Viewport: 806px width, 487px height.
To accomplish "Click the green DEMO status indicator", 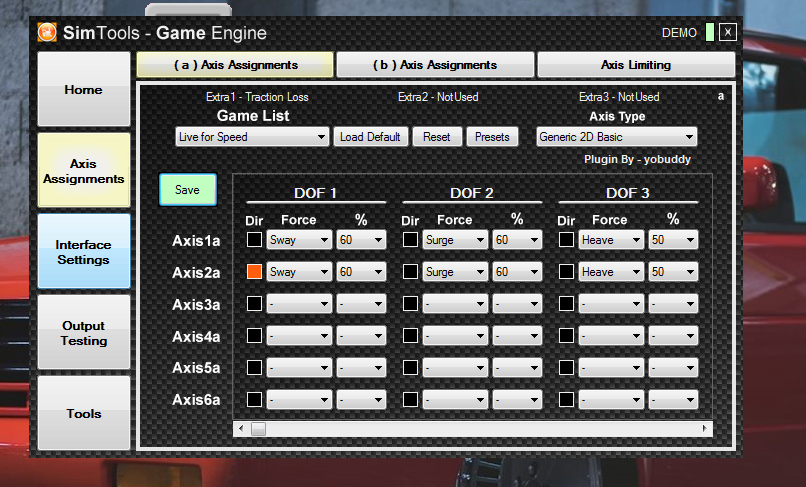I will coord(710,32).
